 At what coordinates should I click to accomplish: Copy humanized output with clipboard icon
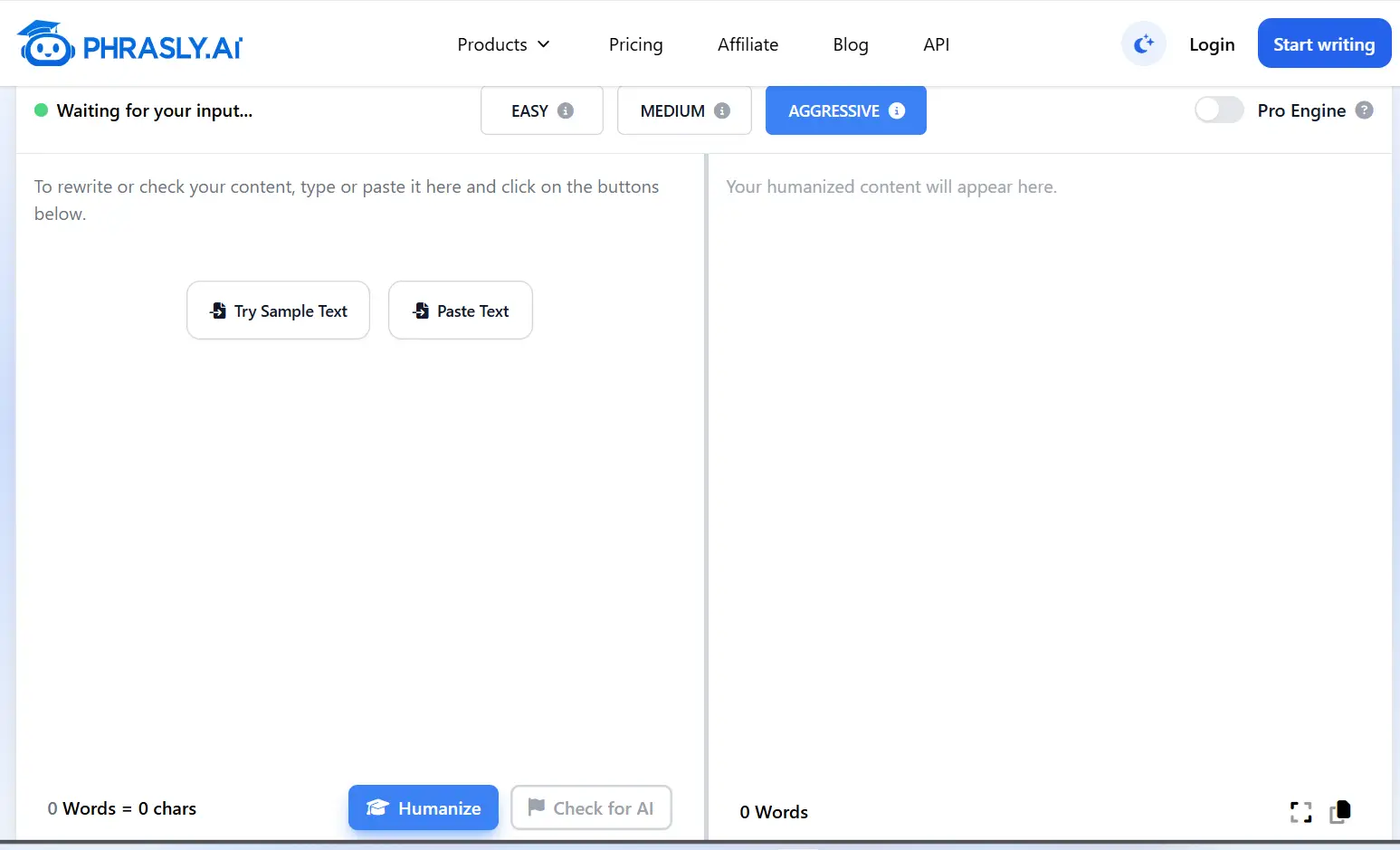point(1340,811)
